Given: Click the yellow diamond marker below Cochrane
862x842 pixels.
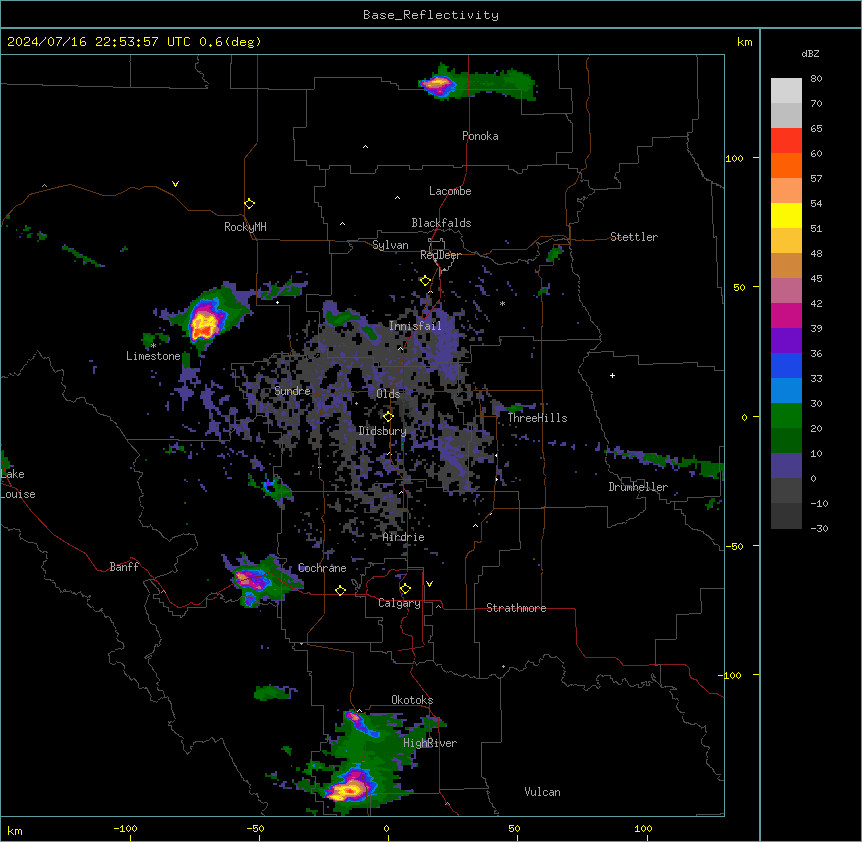Looking at the screenshot, I should point(340,590).
